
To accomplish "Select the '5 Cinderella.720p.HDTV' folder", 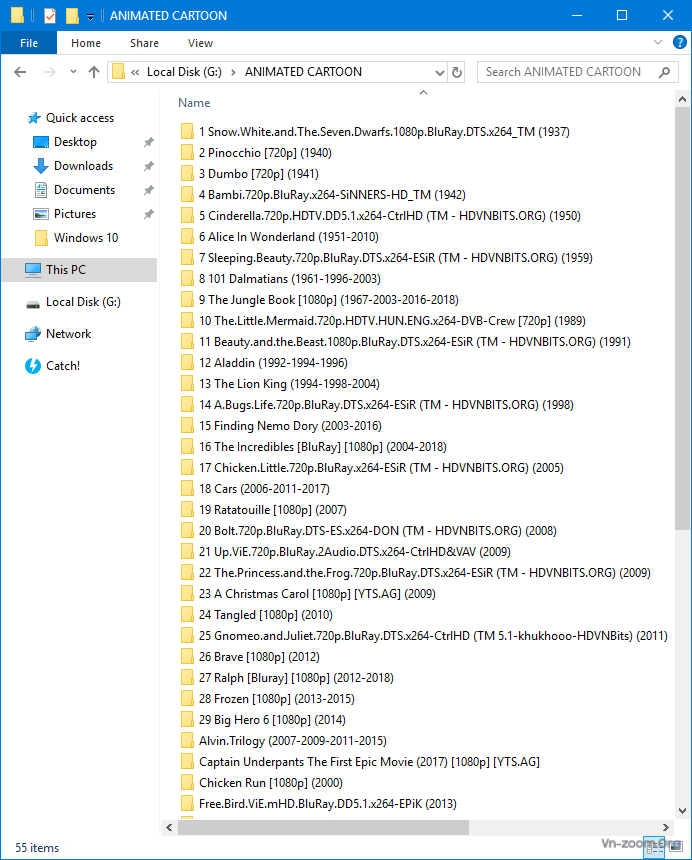I will (389, 216).
